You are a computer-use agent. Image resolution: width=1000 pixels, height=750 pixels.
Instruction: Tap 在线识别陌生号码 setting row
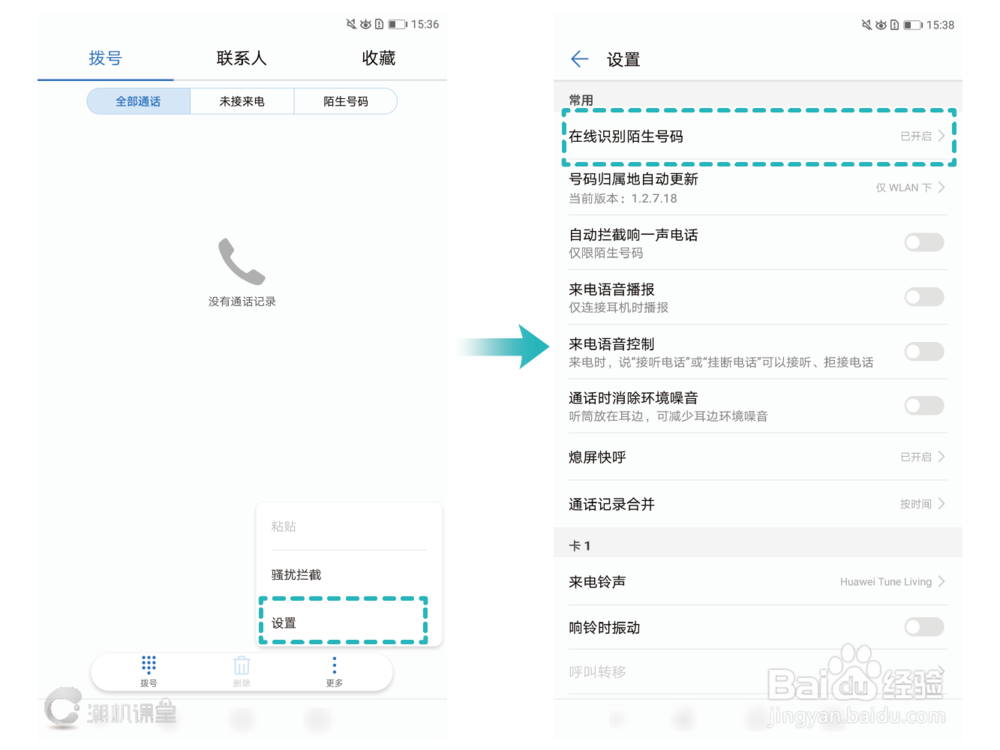click(758, 136)
